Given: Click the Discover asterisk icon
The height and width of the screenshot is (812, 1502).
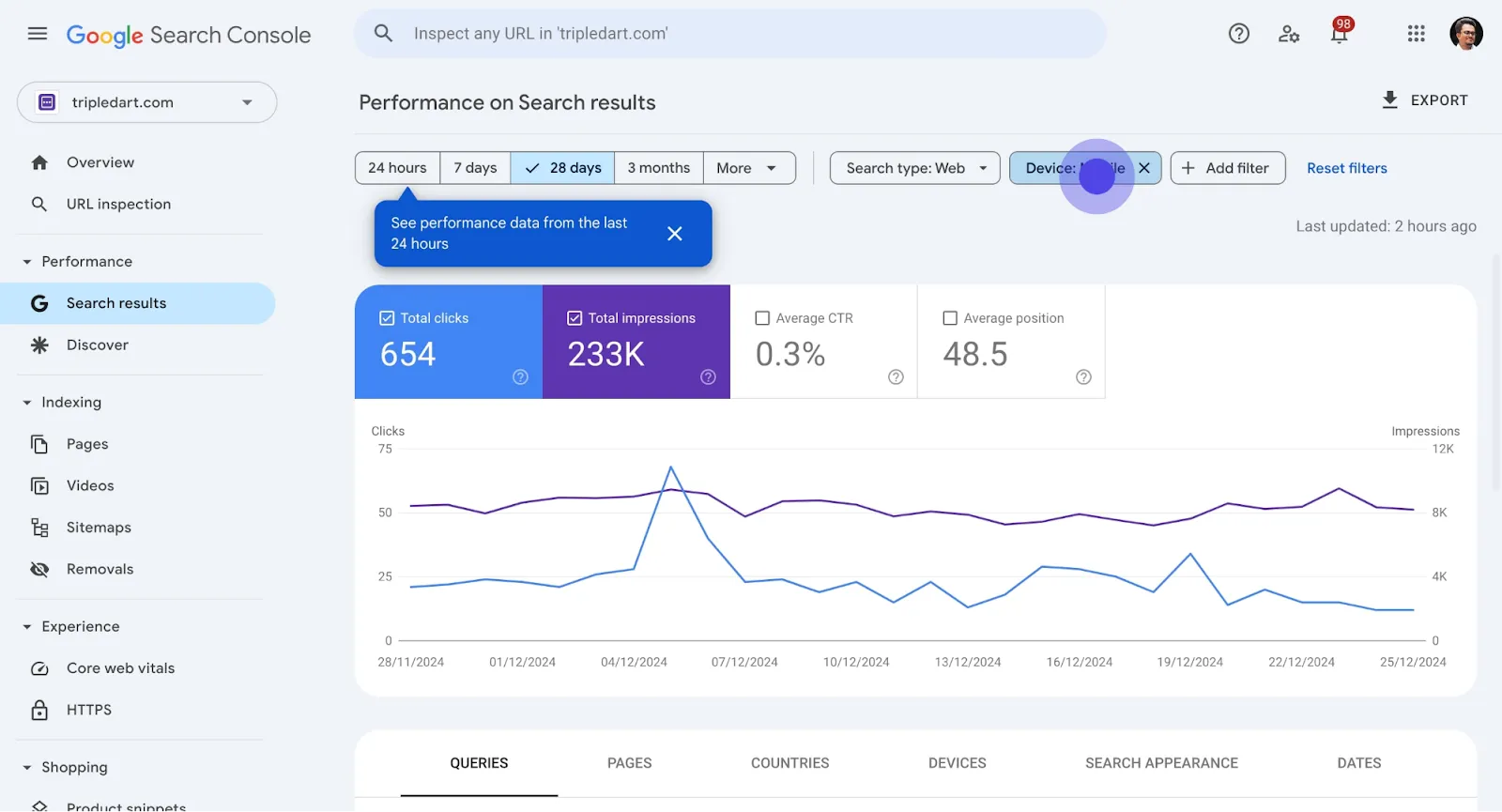Looking at the screenshot, I should tap(39, 345).
